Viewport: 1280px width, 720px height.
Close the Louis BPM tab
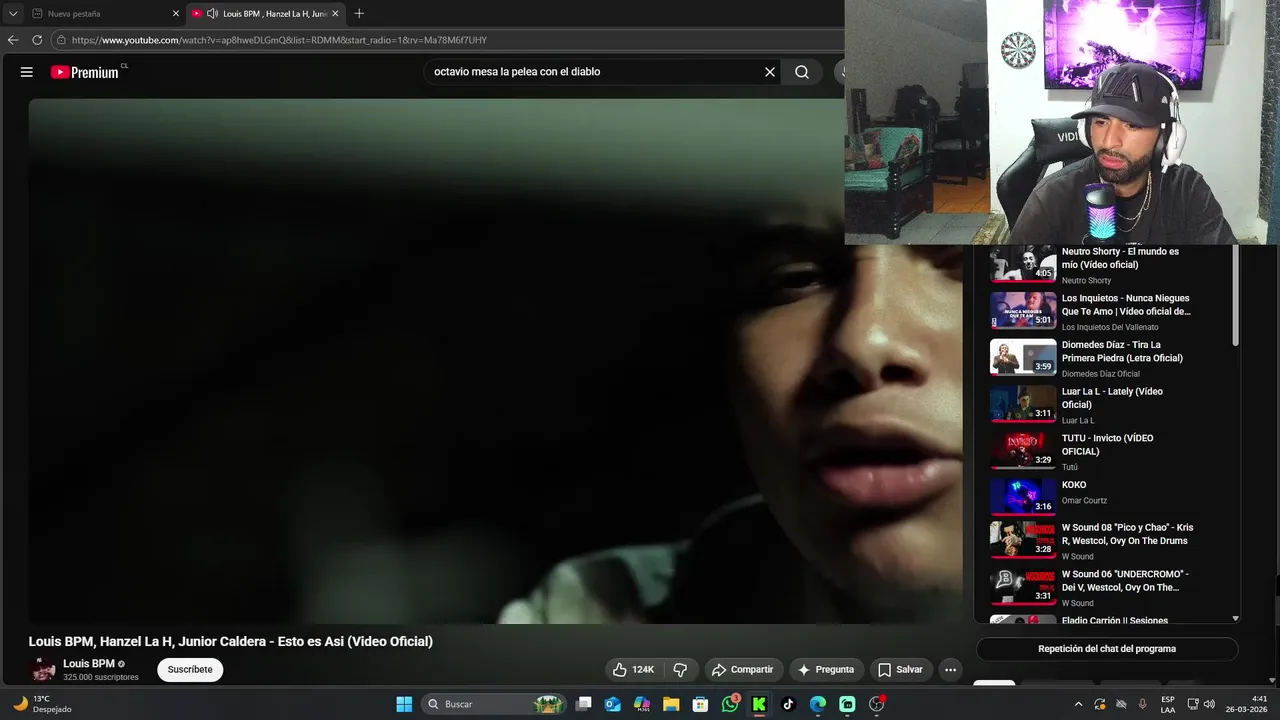click(x=335, y=14)
